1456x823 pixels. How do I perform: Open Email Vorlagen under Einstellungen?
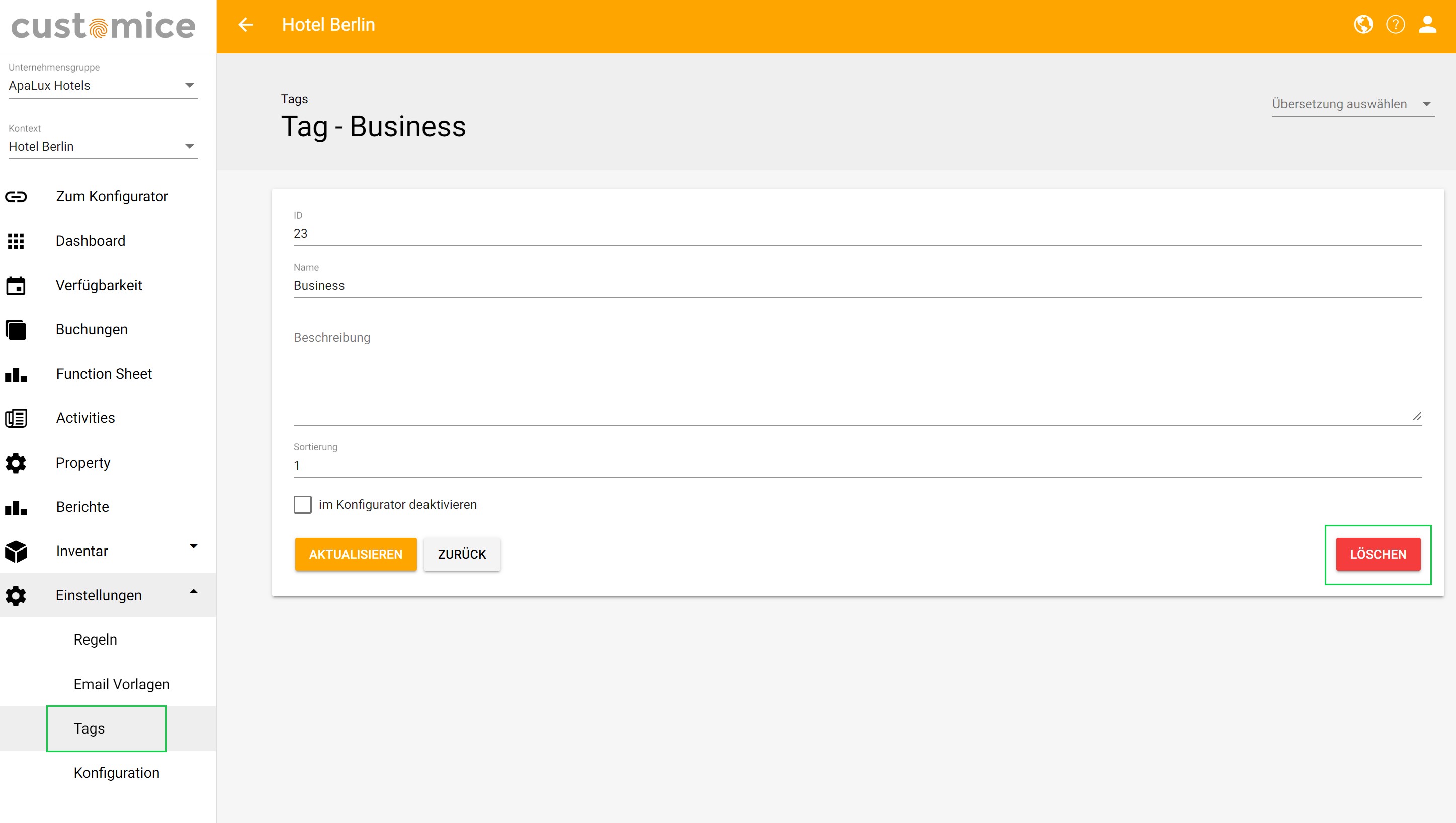122,685
